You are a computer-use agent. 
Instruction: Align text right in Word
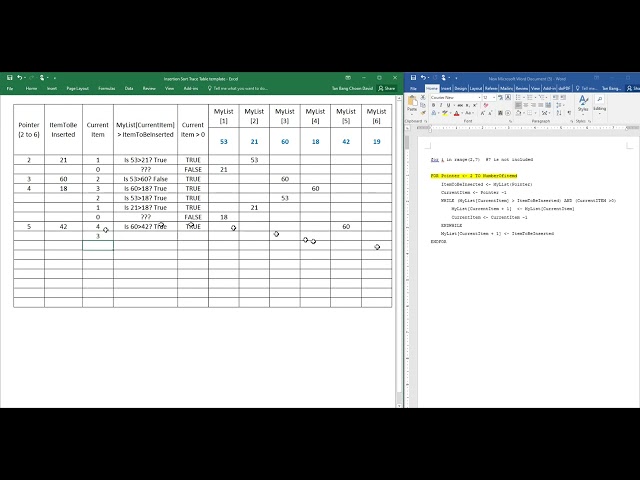tap(533, 105)
